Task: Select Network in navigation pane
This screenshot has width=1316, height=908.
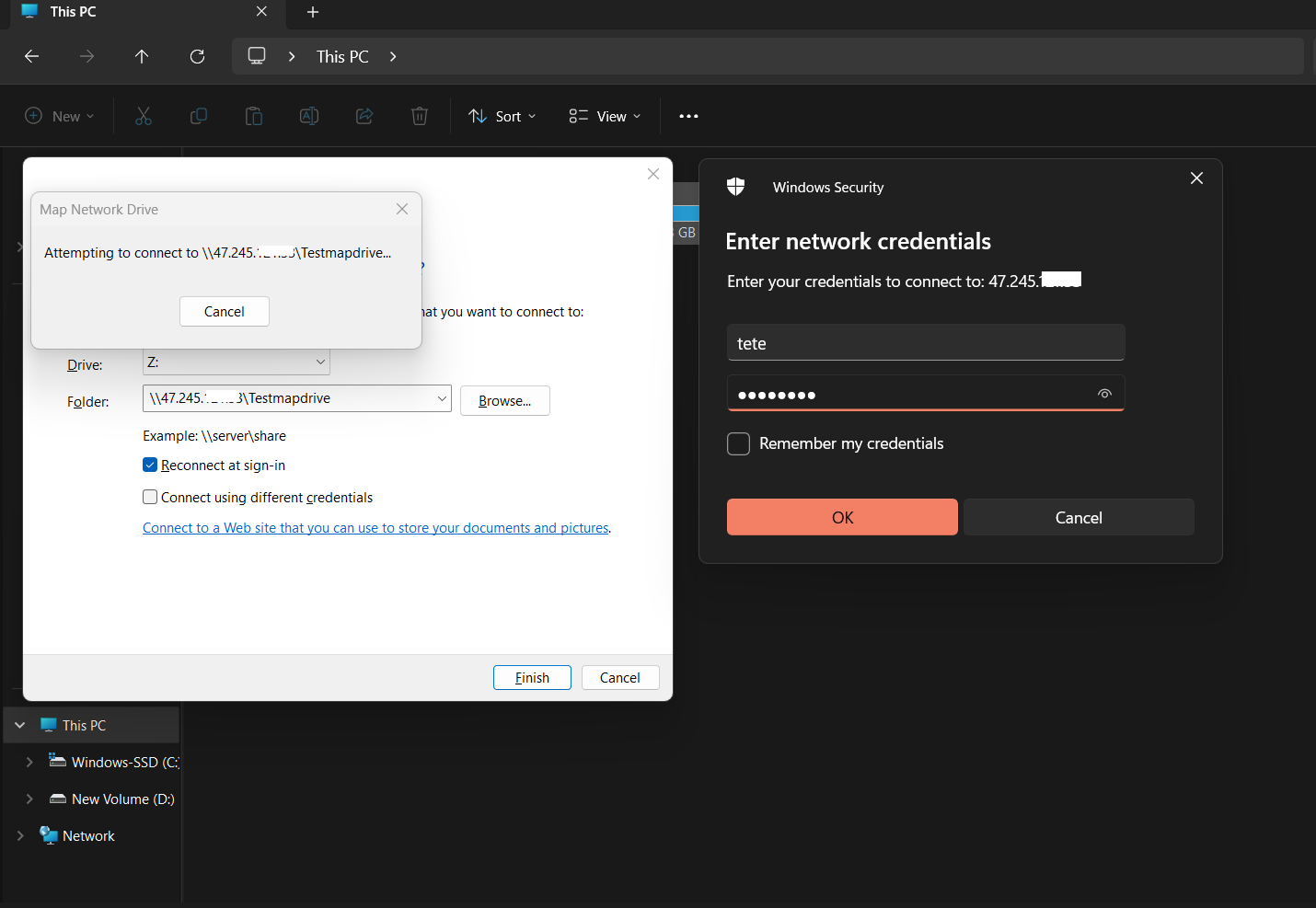Action: 88,835
